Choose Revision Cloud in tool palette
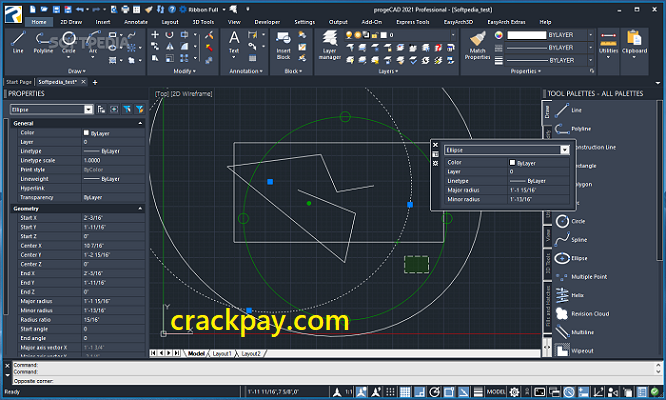The width and height of the screenshot is (666, 400). point(582,314)
